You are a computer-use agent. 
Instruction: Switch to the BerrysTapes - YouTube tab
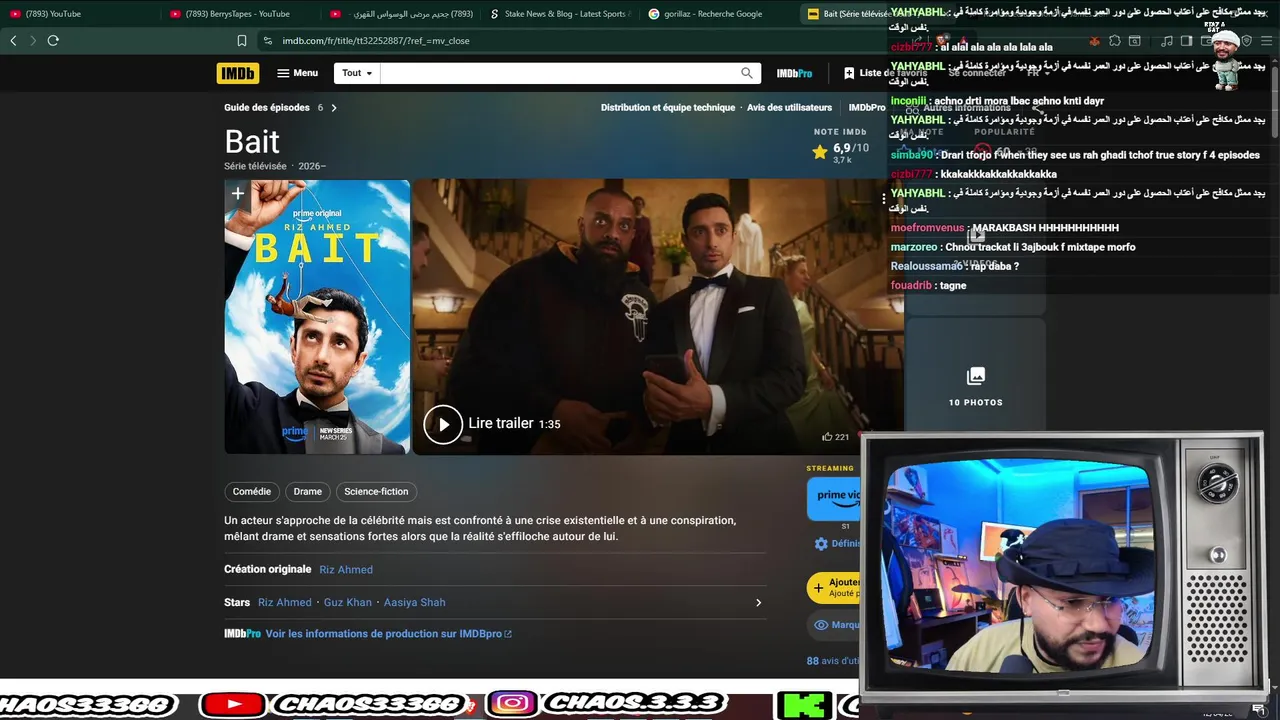pyautogui.click(x=240, y=14)
